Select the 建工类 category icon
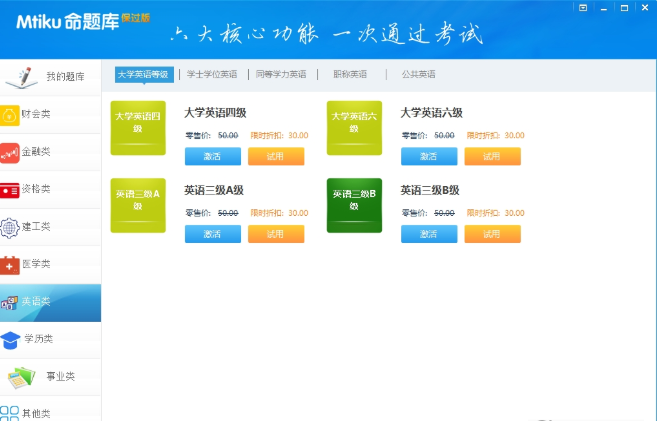The width and height of the screenshot is (657, 421). click(x=10, y=227)
